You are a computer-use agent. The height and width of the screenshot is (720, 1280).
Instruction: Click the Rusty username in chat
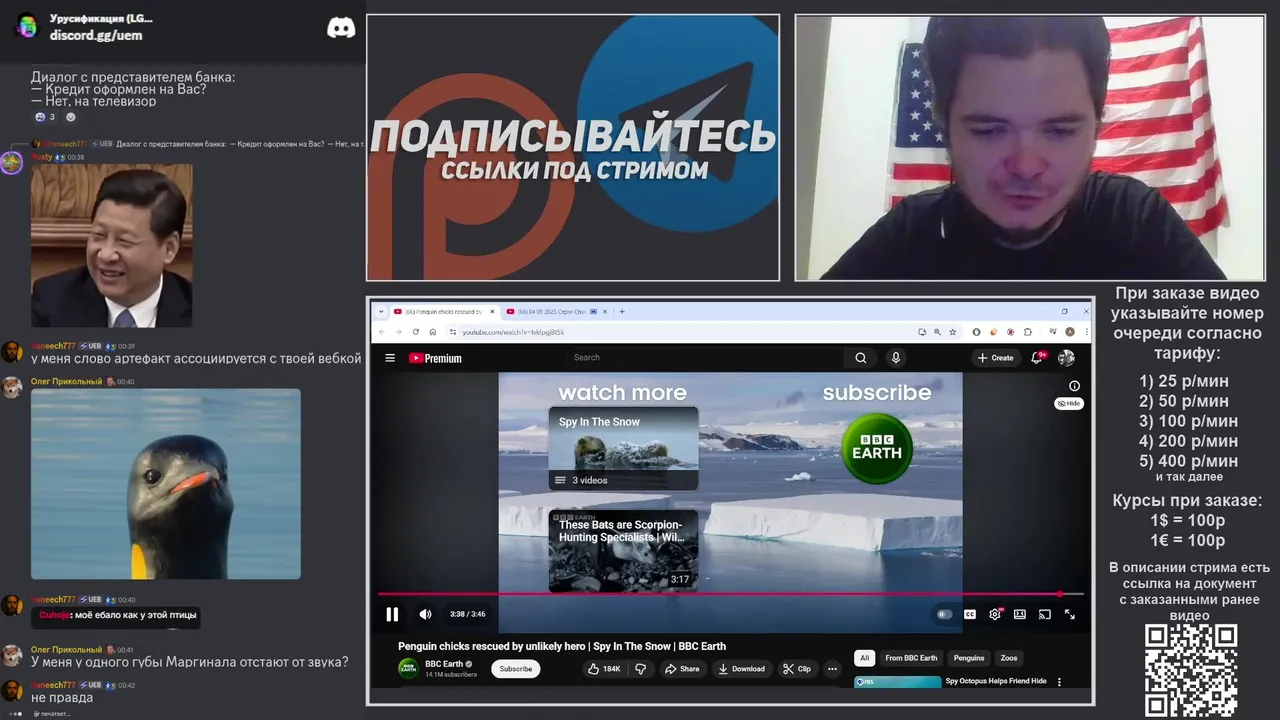pos(41,157)
